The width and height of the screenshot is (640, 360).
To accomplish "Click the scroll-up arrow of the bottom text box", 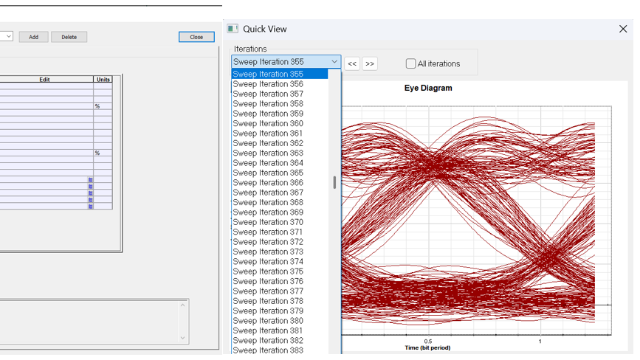I will (x=182, y=305).
